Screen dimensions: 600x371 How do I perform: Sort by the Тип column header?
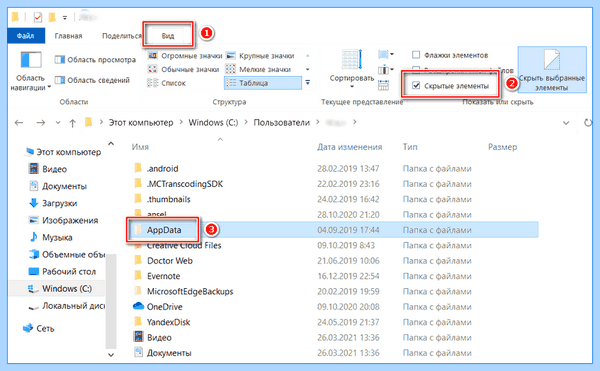pyautogui.click(x=410, y=147)
